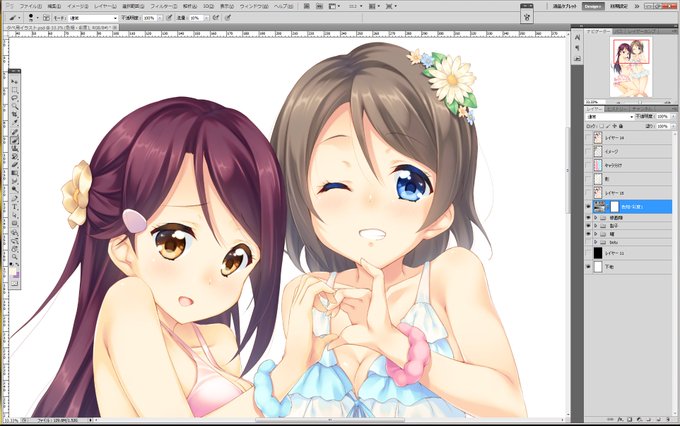
Task: Show the イメージ layer
Action: pyautogui.click(x=588, y=151)
